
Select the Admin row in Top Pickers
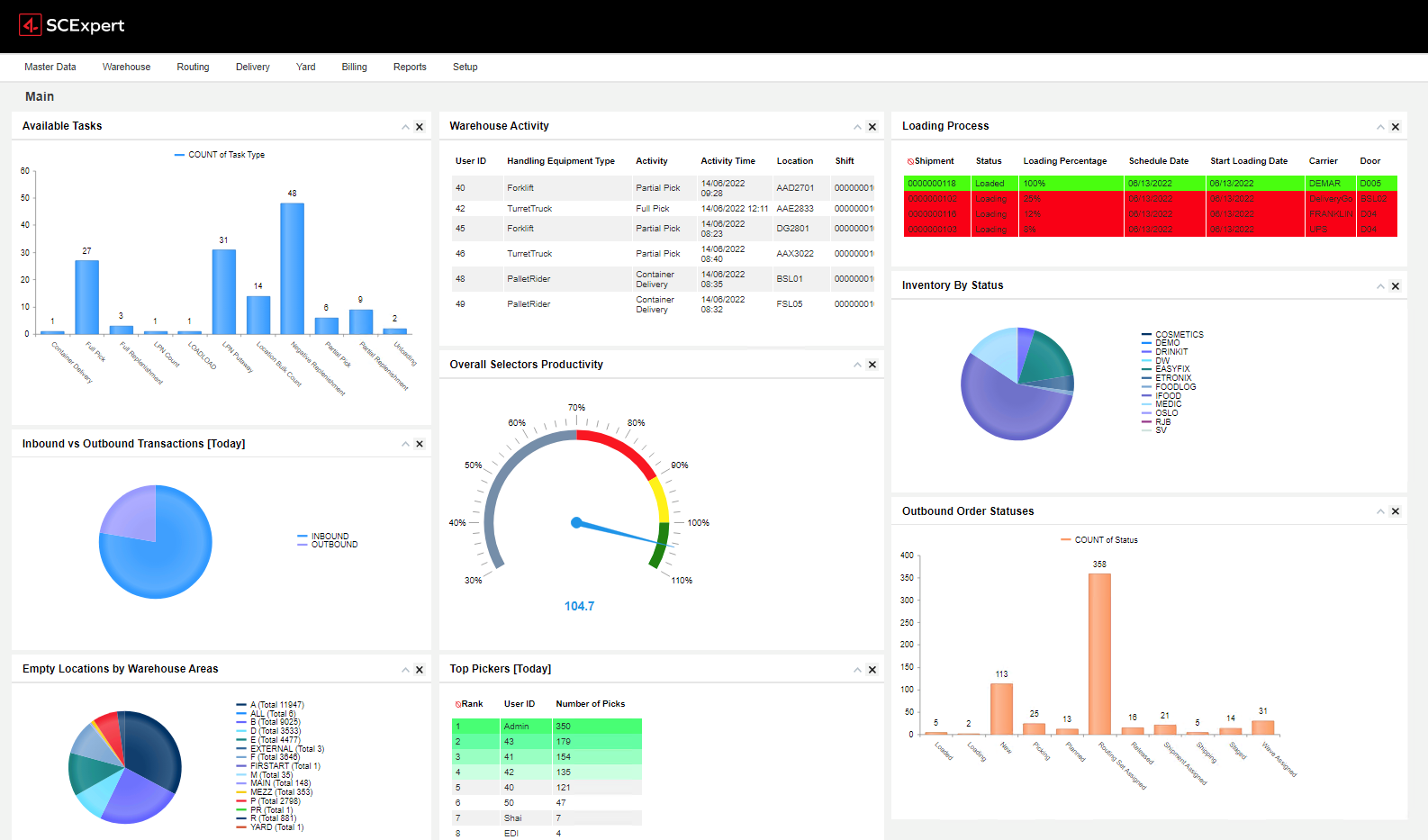pos(547,727)
